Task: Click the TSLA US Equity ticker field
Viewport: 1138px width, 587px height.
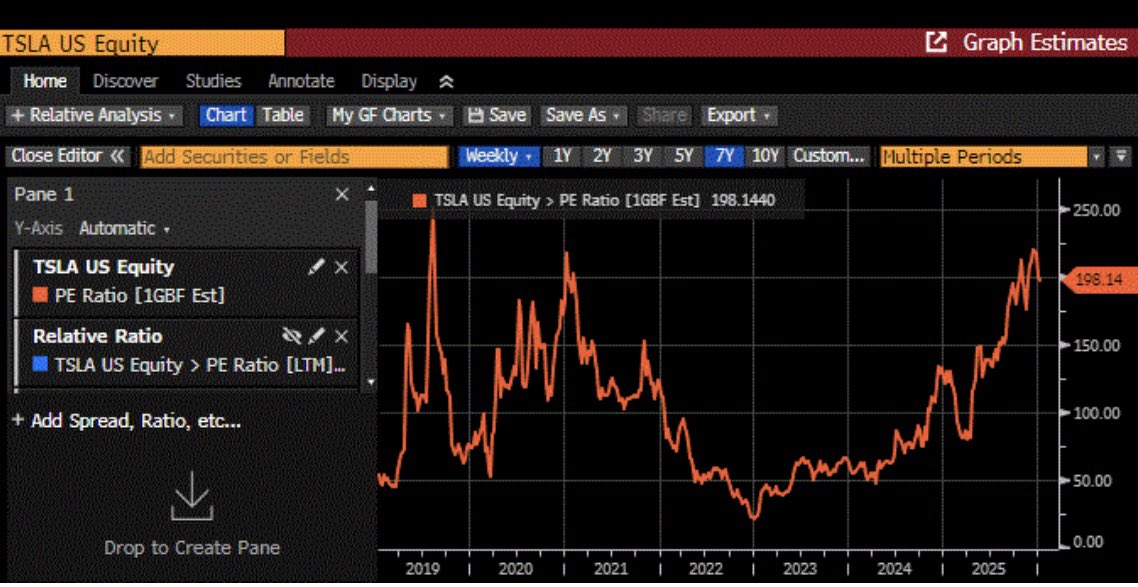Action: [142, 44]
